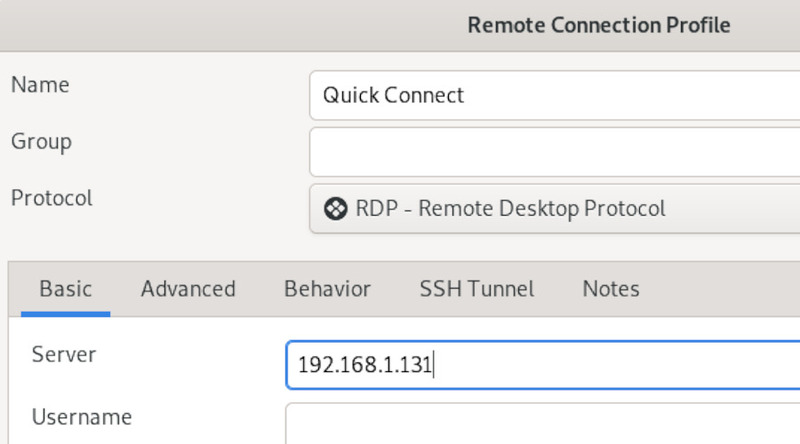Click the Remote Connection Profile window title
The width and height of the screenshot is (800, 444).
point(598,25)
